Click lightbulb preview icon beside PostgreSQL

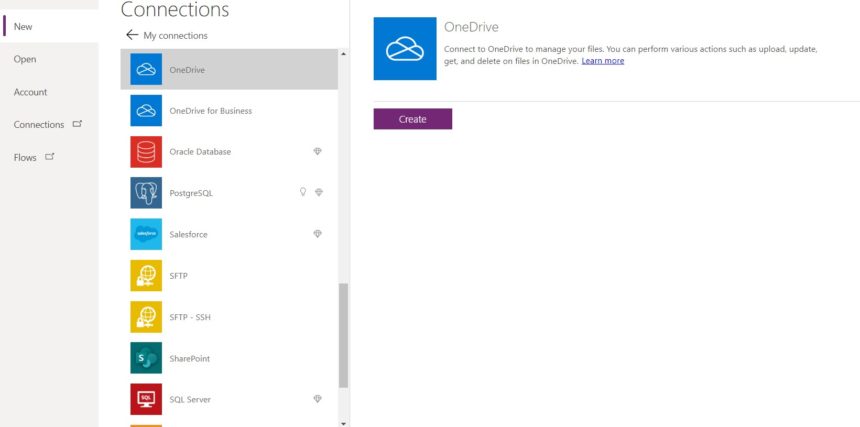[302, 192]
